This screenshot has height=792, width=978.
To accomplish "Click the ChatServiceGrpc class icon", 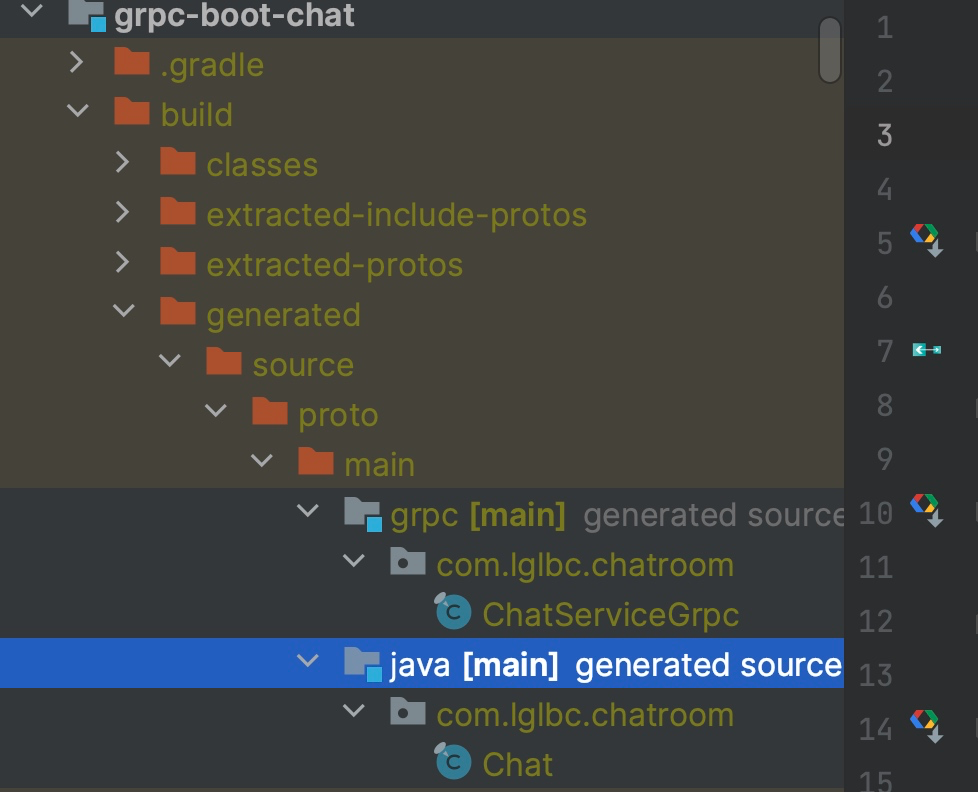I will [x=453, y=611].
